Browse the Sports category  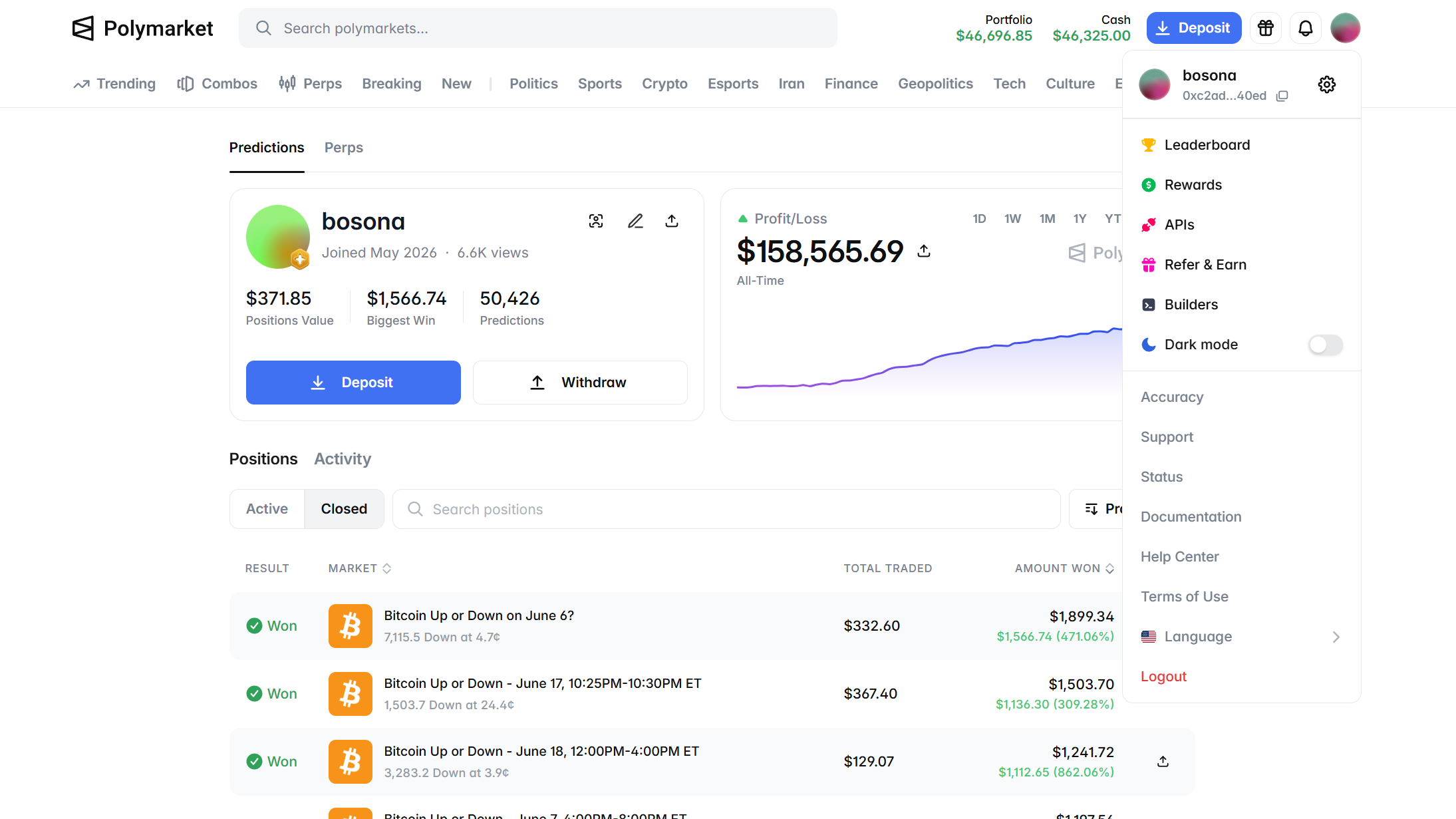click(599, 84)
